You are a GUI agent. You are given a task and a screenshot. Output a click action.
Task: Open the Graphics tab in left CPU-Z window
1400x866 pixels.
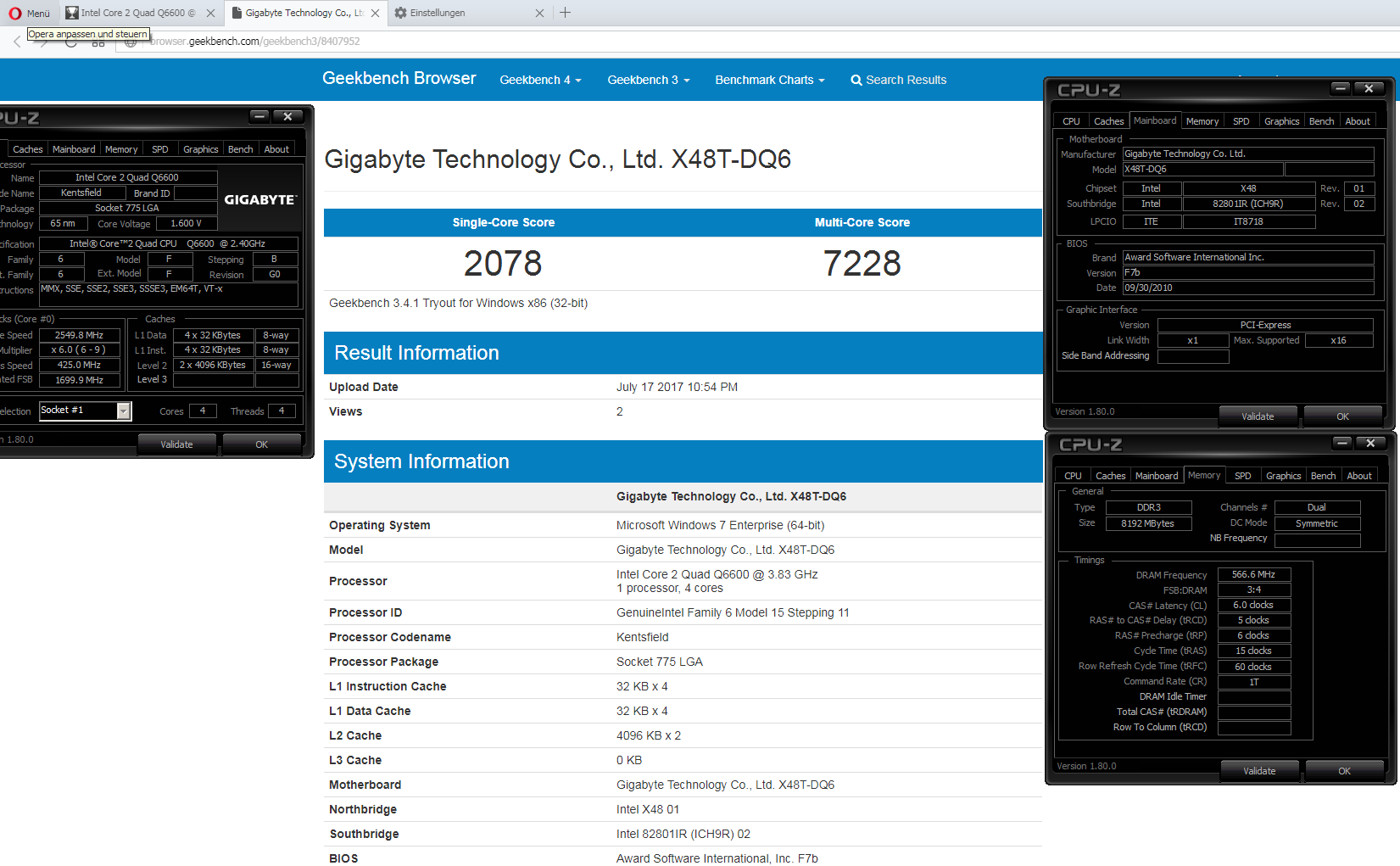tap(201, 149)
